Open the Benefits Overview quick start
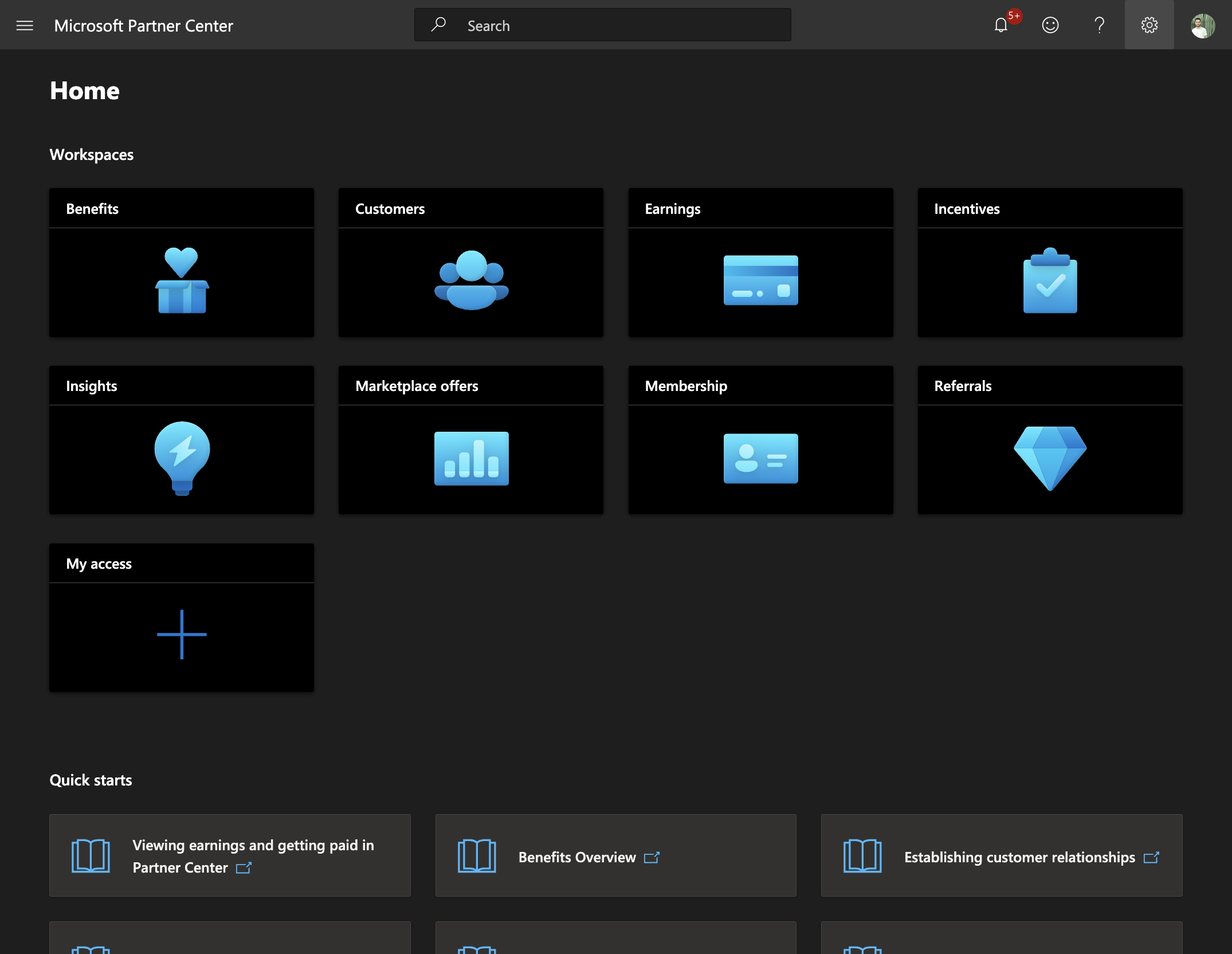Image resolution: width=1232 pixels, height=954 pixels. tap(615, 855)
